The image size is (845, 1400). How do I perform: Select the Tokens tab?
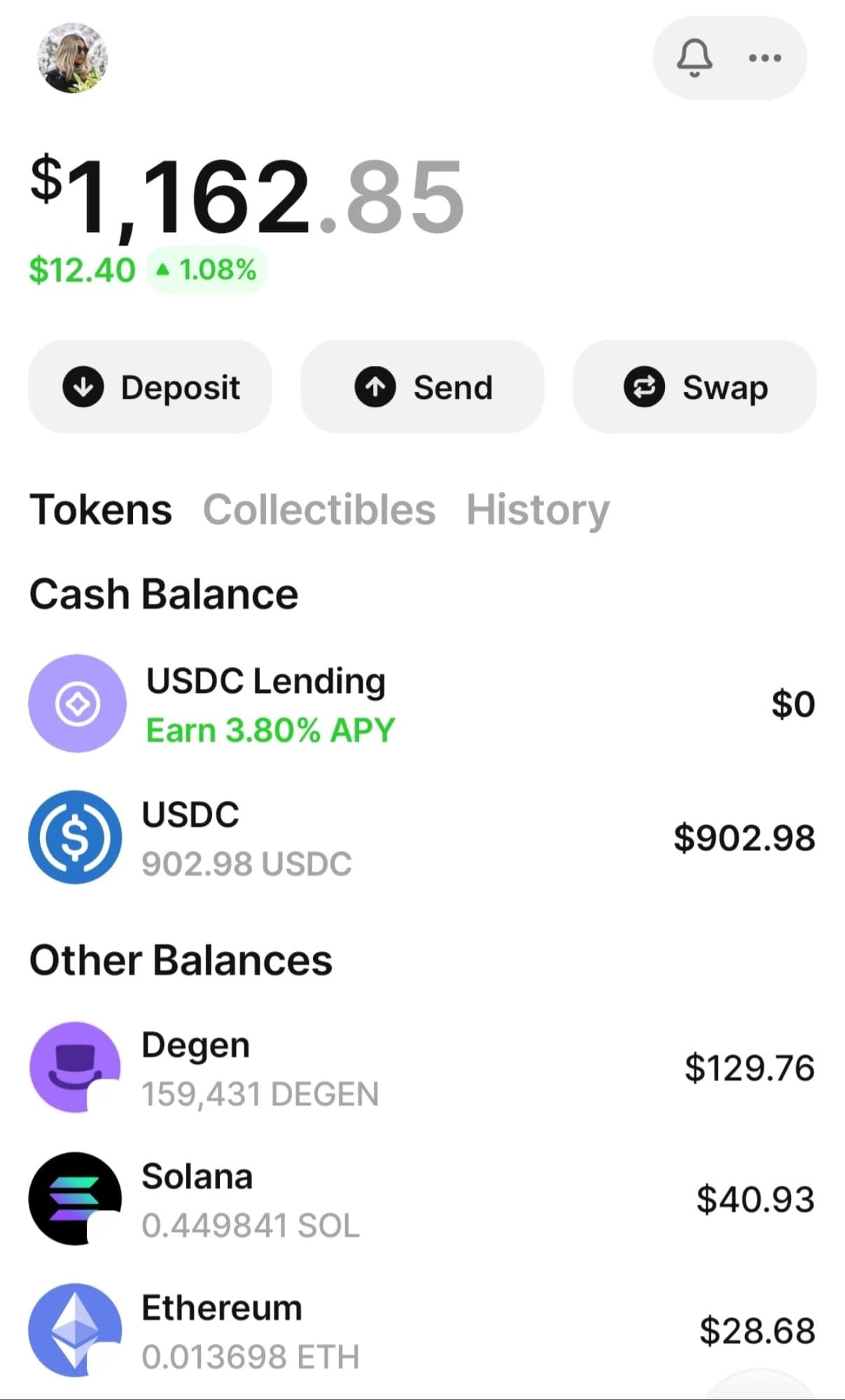[x=101, y=509]
